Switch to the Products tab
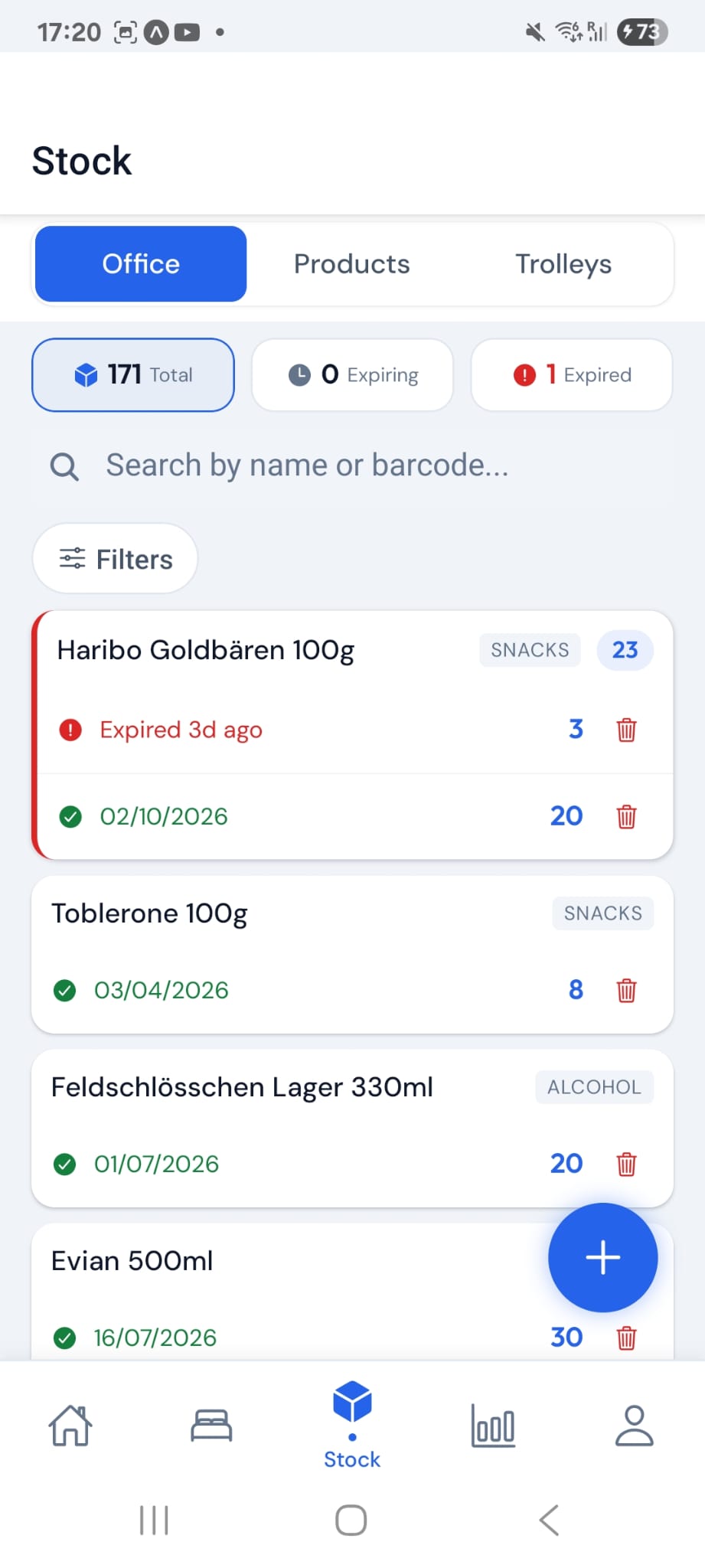 tap(352, 264)
